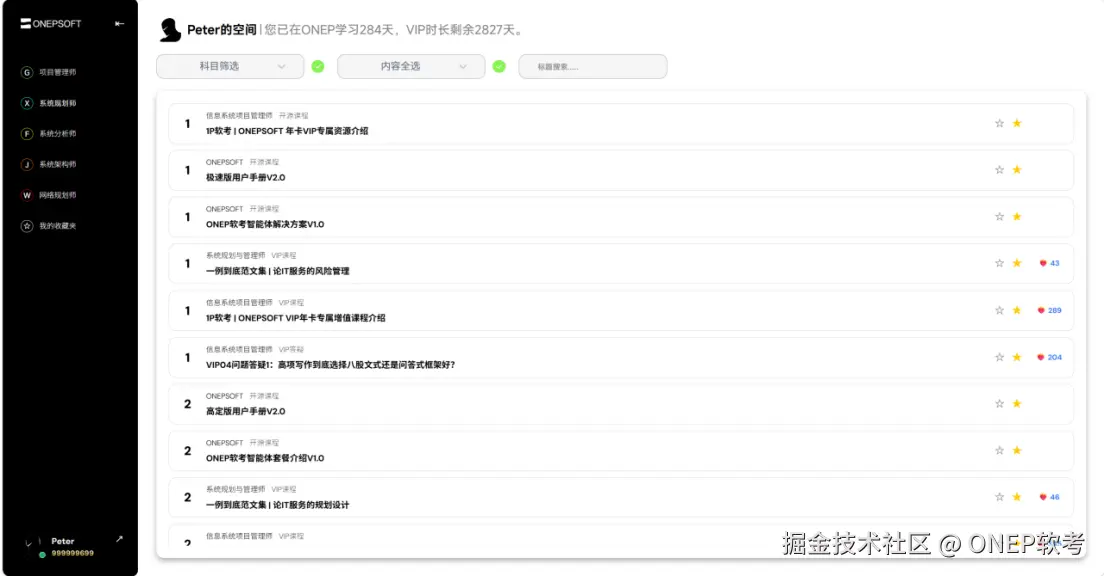Click the G circle icon for 项目管理师

click(27, 72)
